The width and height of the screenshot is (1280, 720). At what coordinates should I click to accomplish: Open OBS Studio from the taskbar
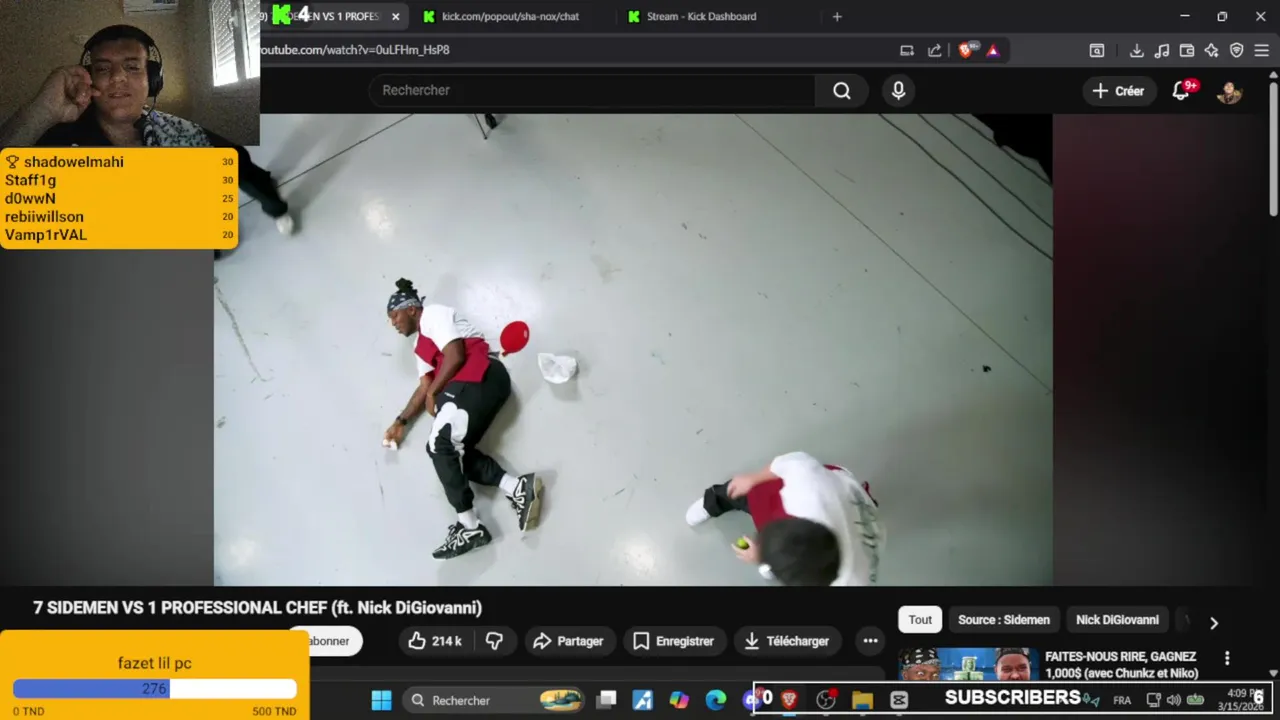pos(826,701)
